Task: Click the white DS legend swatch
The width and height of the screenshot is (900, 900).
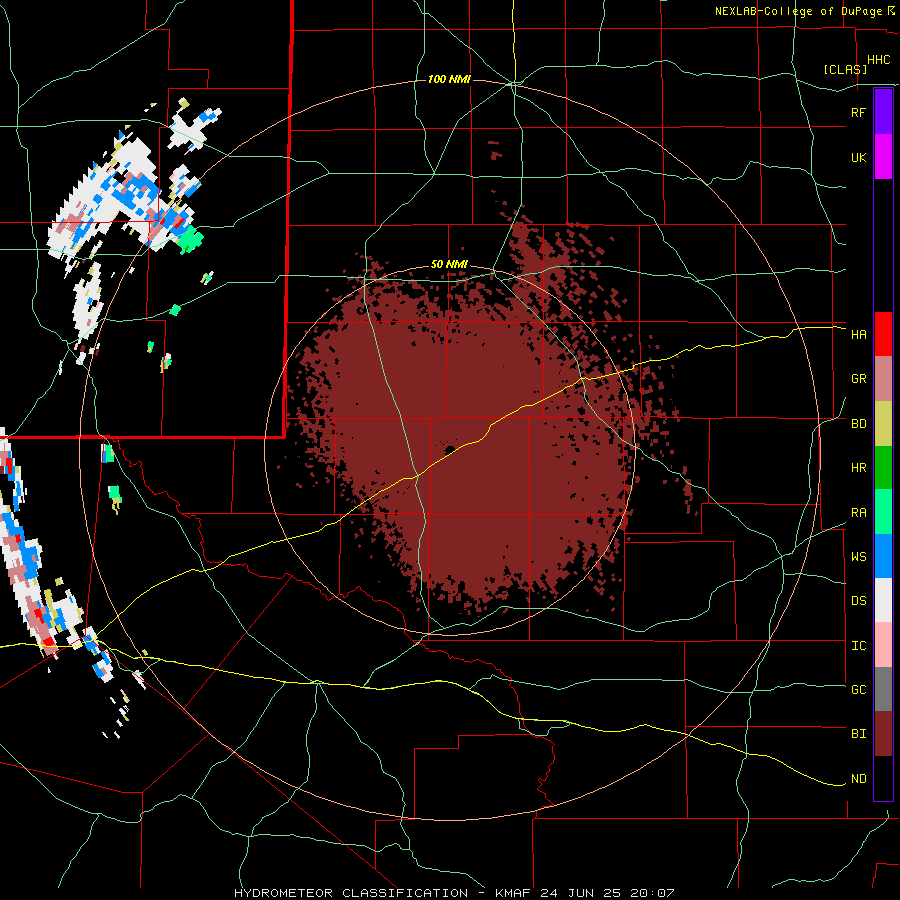Action: point(883,600)
